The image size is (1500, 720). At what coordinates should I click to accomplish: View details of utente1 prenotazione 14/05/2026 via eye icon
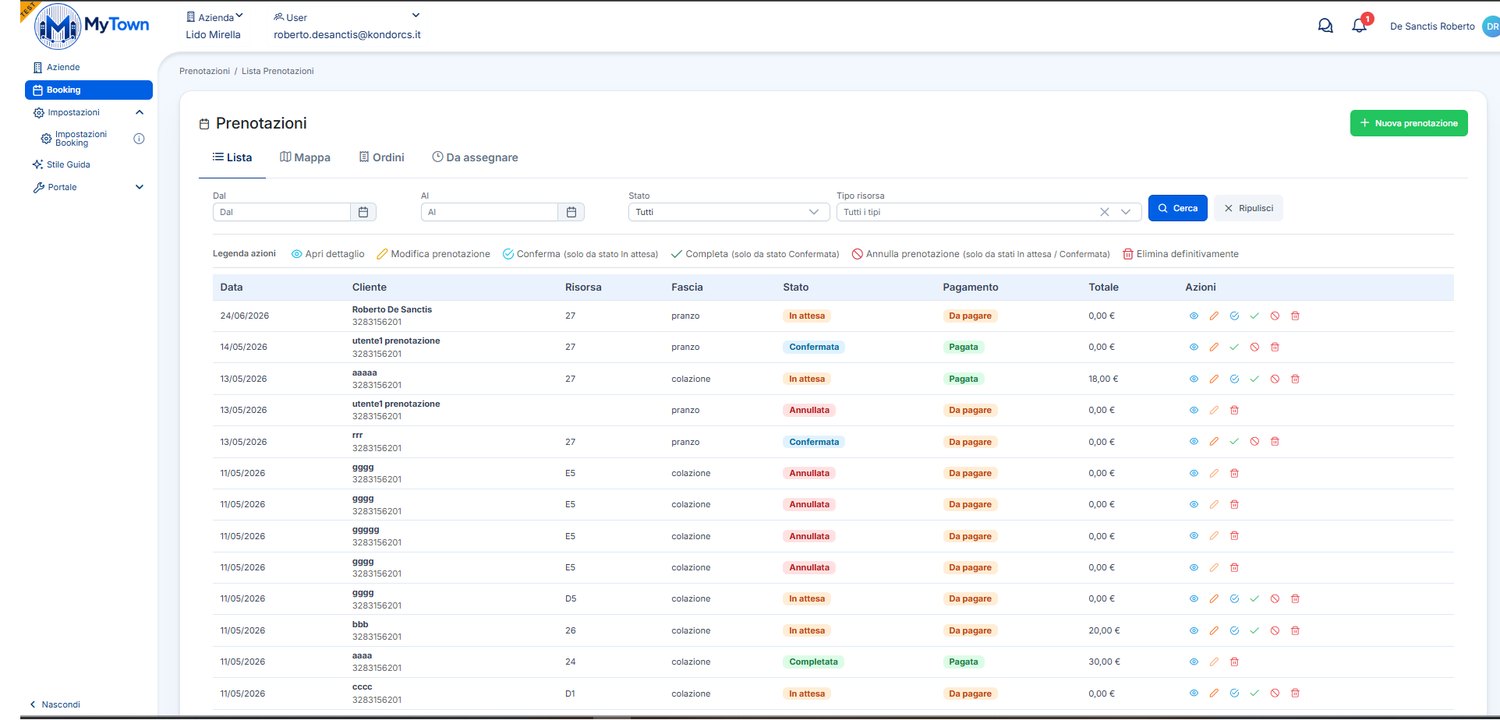pos(1193,347)
